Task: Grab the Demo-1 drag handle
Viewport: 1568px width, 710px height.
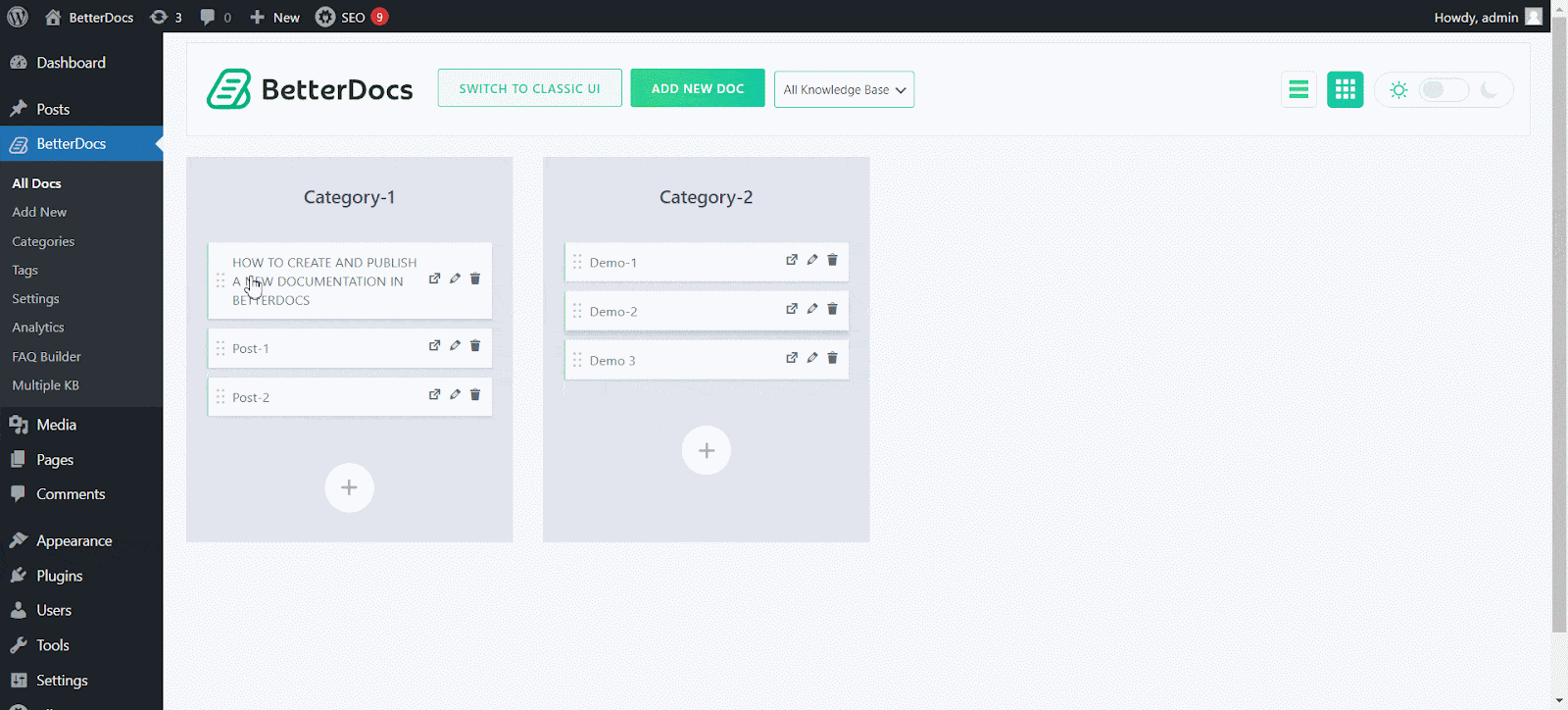Action: 577,262
